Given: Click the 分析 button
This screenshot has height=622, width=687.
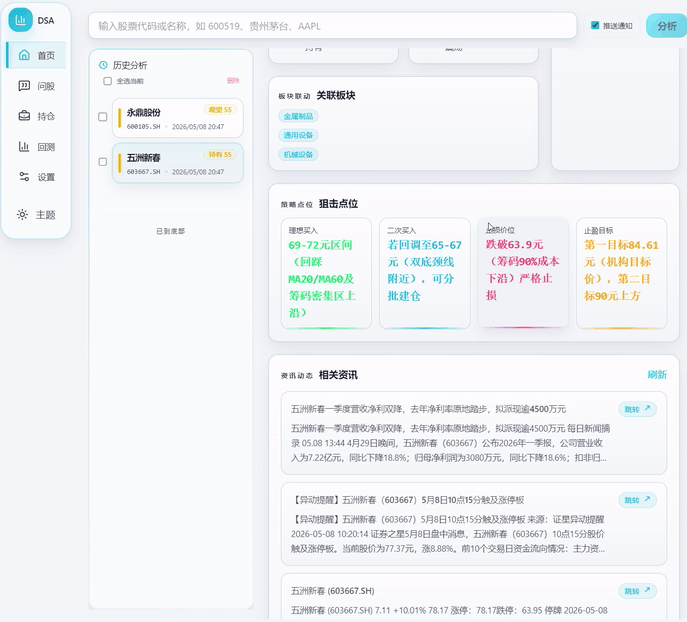Looking at the screenshot, I should [666, 26].
